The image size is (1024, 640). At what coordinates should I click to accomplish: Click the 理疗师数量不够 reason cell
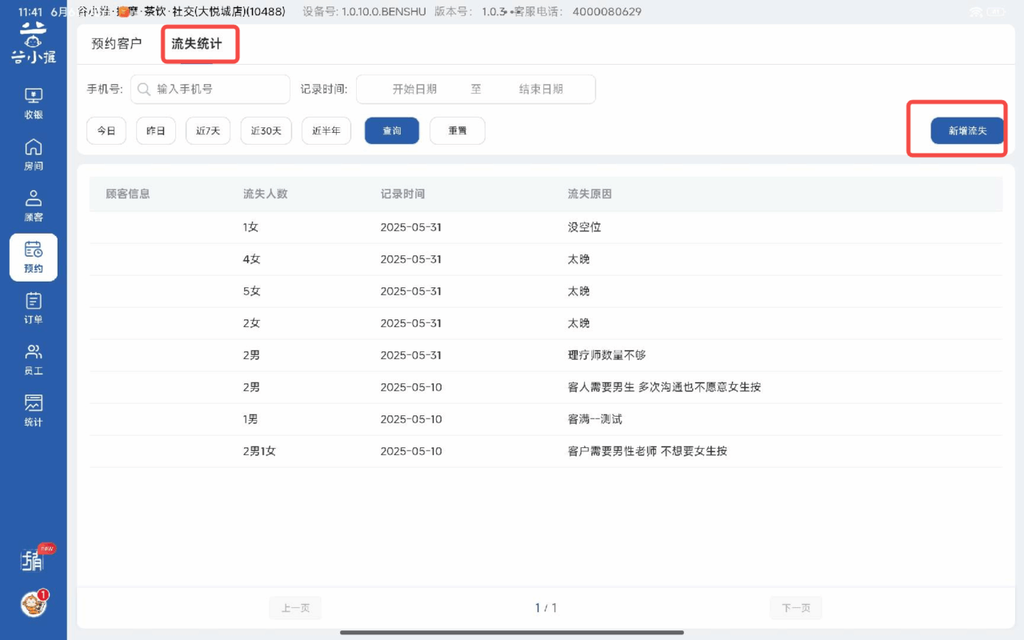(607, 355)
